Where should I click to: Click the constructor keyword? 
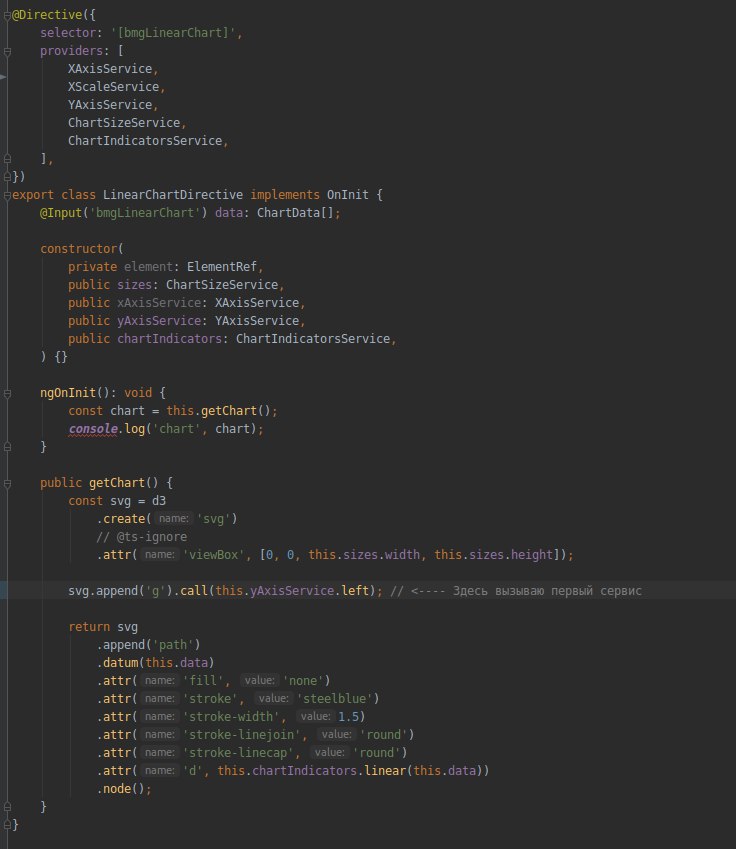tap(79, 249)
